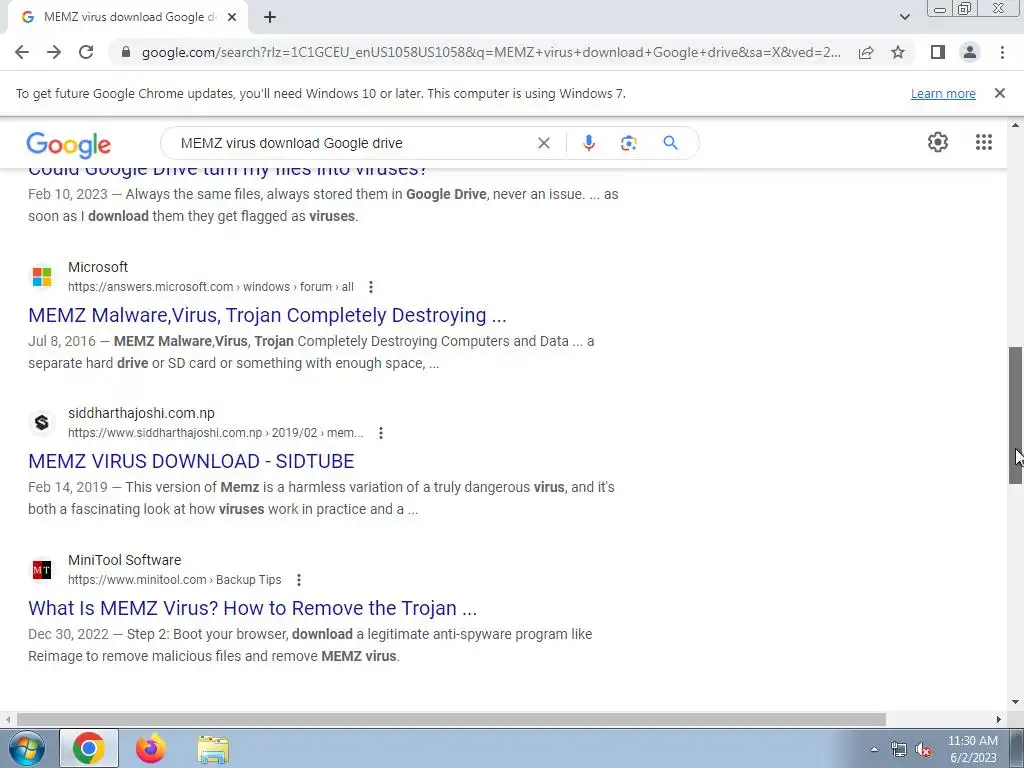Open Could Google Drive turn my files result

click(227, 171)
